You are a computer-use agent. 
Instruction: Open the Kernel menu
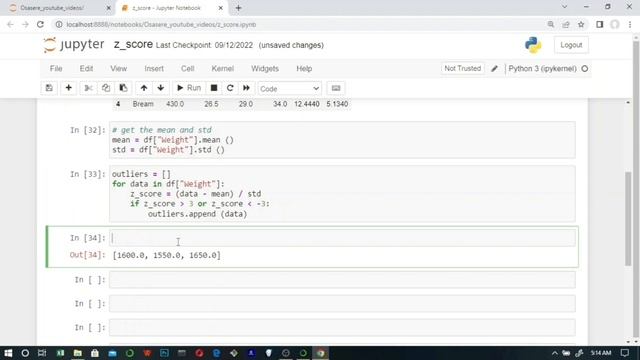[222, 69]
